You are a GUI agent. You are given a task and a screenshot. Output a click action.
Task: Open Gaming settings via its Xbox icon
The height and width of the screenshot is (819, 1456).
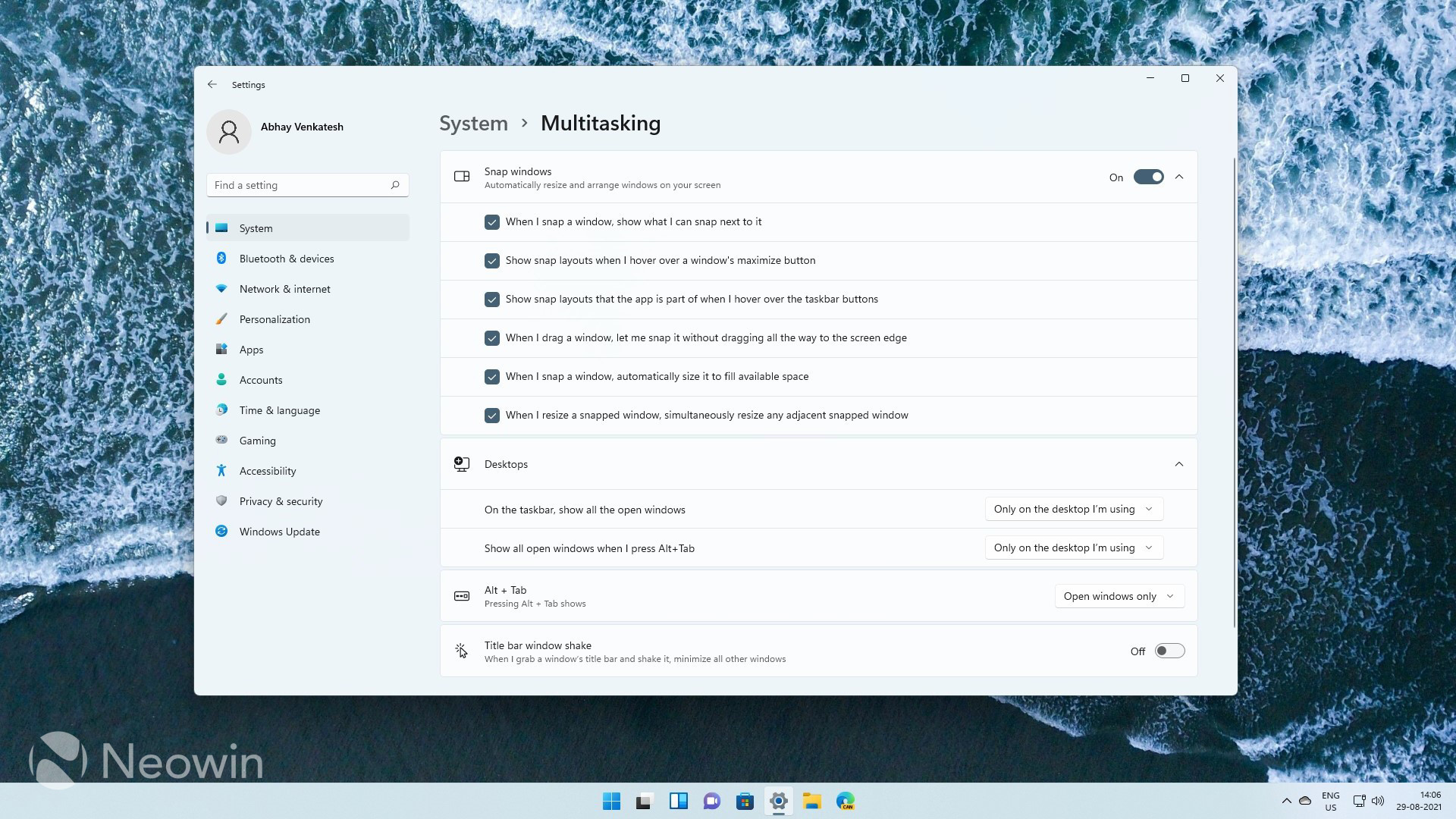[221, 440]
